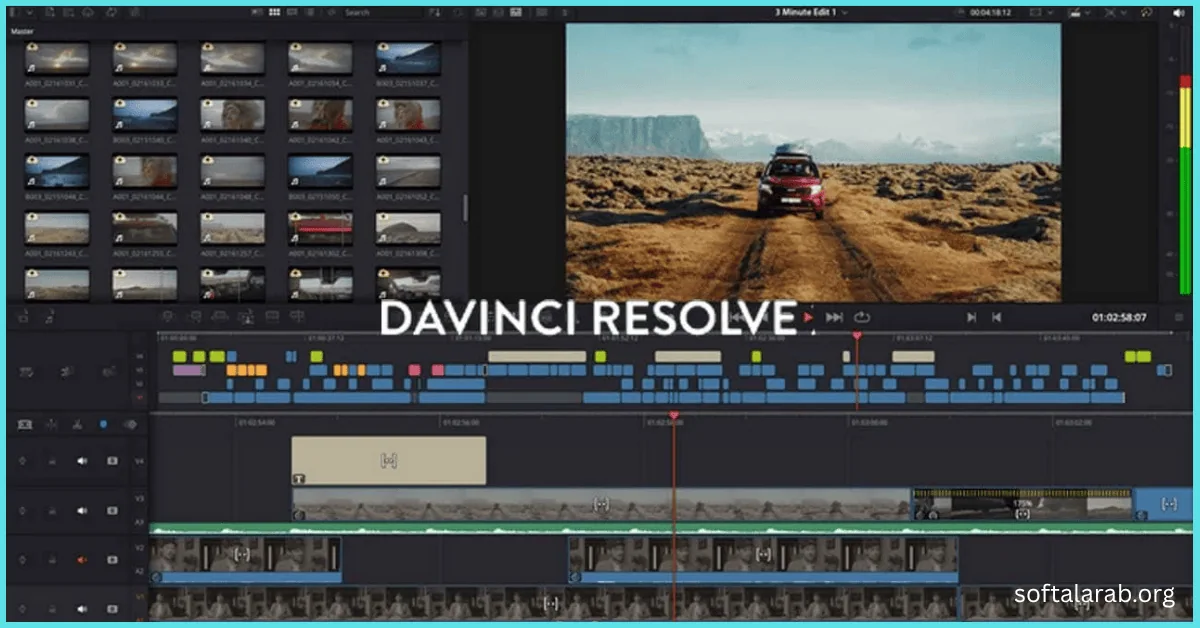Mute the V3 track speaker
Screen dimensions: 1200x628
click(83, 510)
